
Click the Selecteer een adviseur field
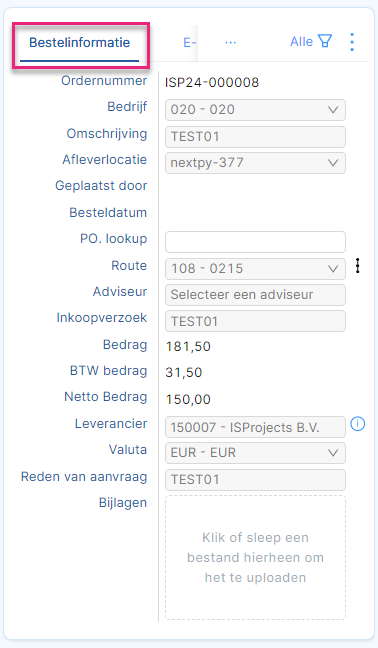[x=255, y=295]
